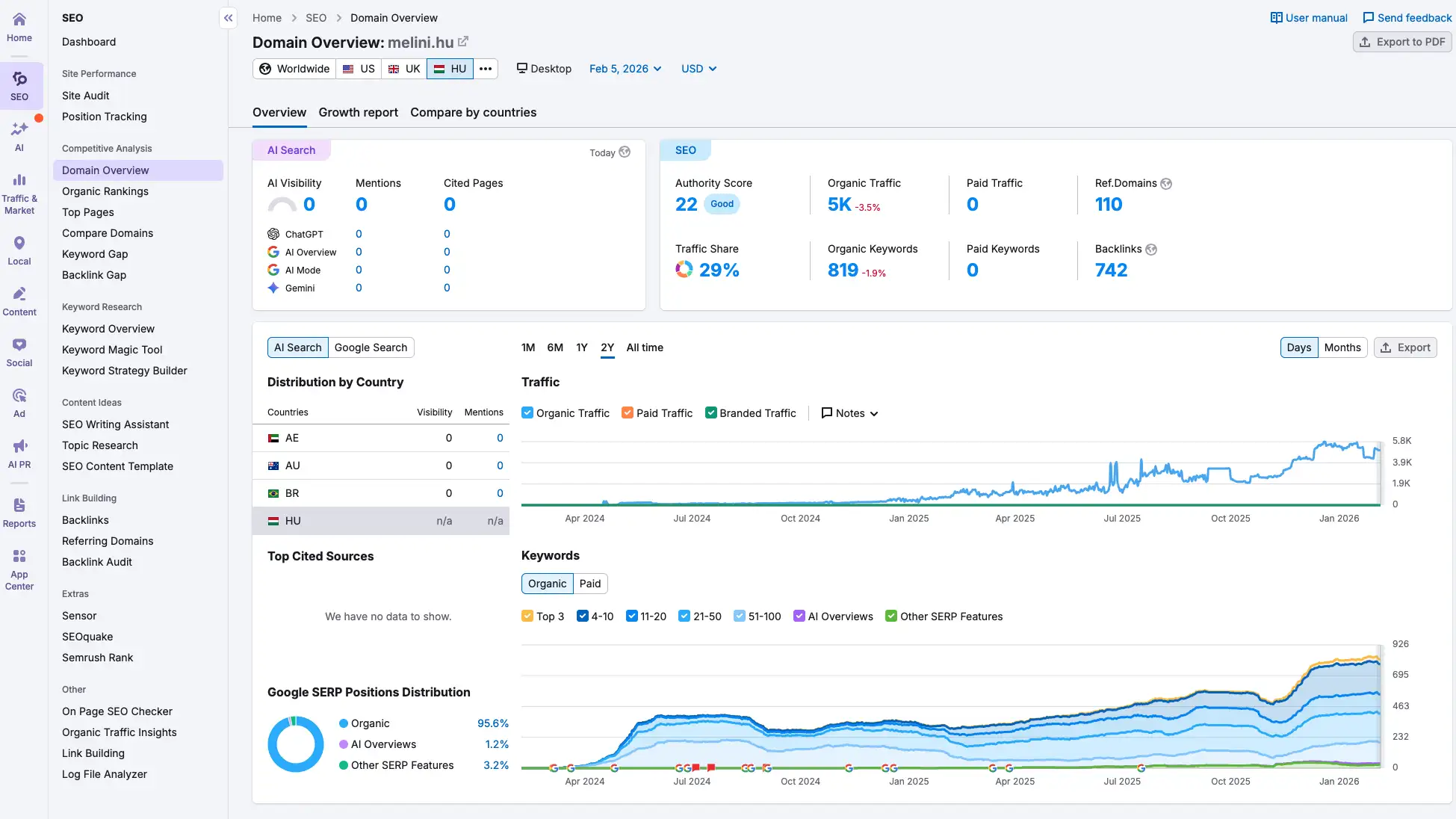Click the User manual book icon

[x=1276, y=18]
